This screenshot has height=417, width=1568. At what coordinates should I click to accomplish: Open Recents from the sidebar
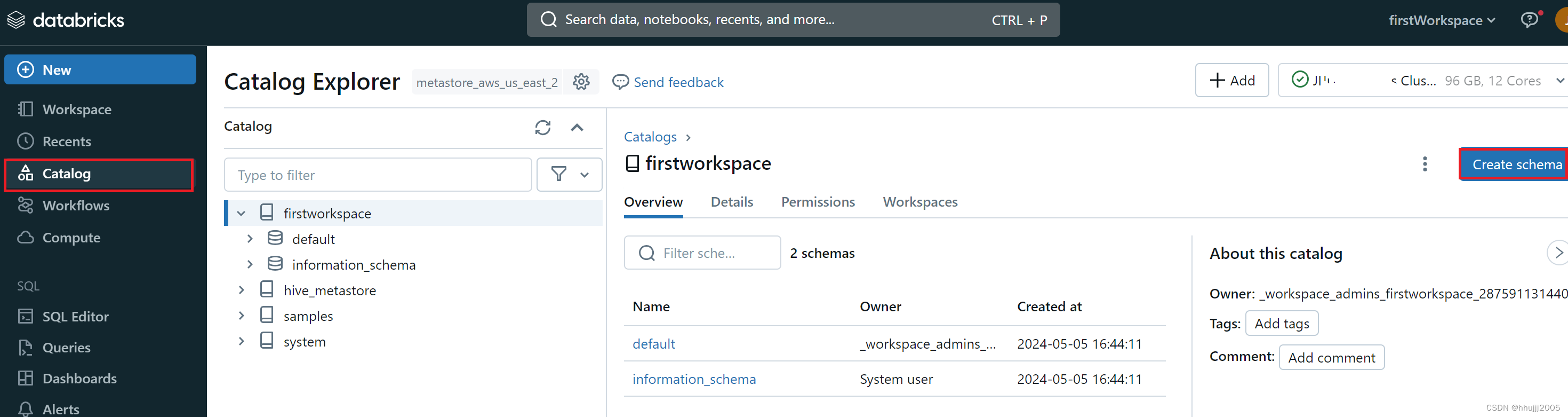[x=66, y=141]
